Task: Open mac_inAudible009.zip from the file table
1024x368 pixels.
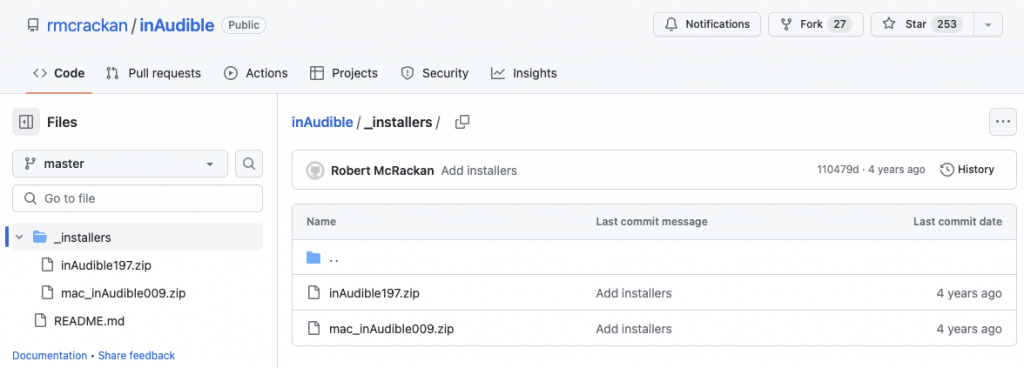Action: (x=391, y=329)
